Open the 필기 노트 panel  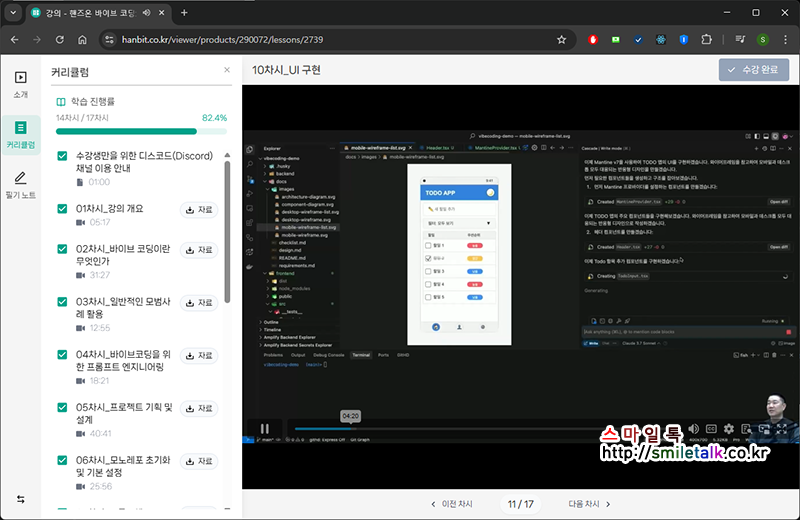point(21,185)
